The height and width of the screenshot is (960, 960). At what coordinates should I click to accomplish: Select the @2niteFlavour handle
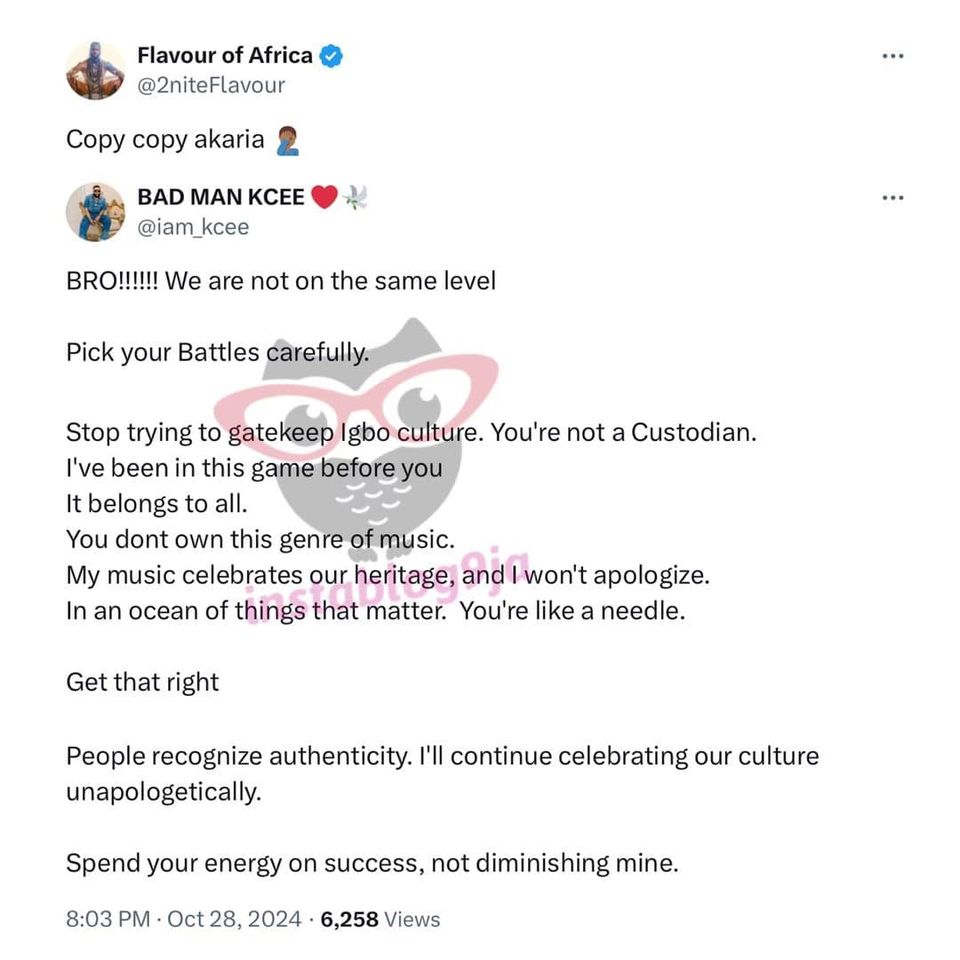coord(213,85)
